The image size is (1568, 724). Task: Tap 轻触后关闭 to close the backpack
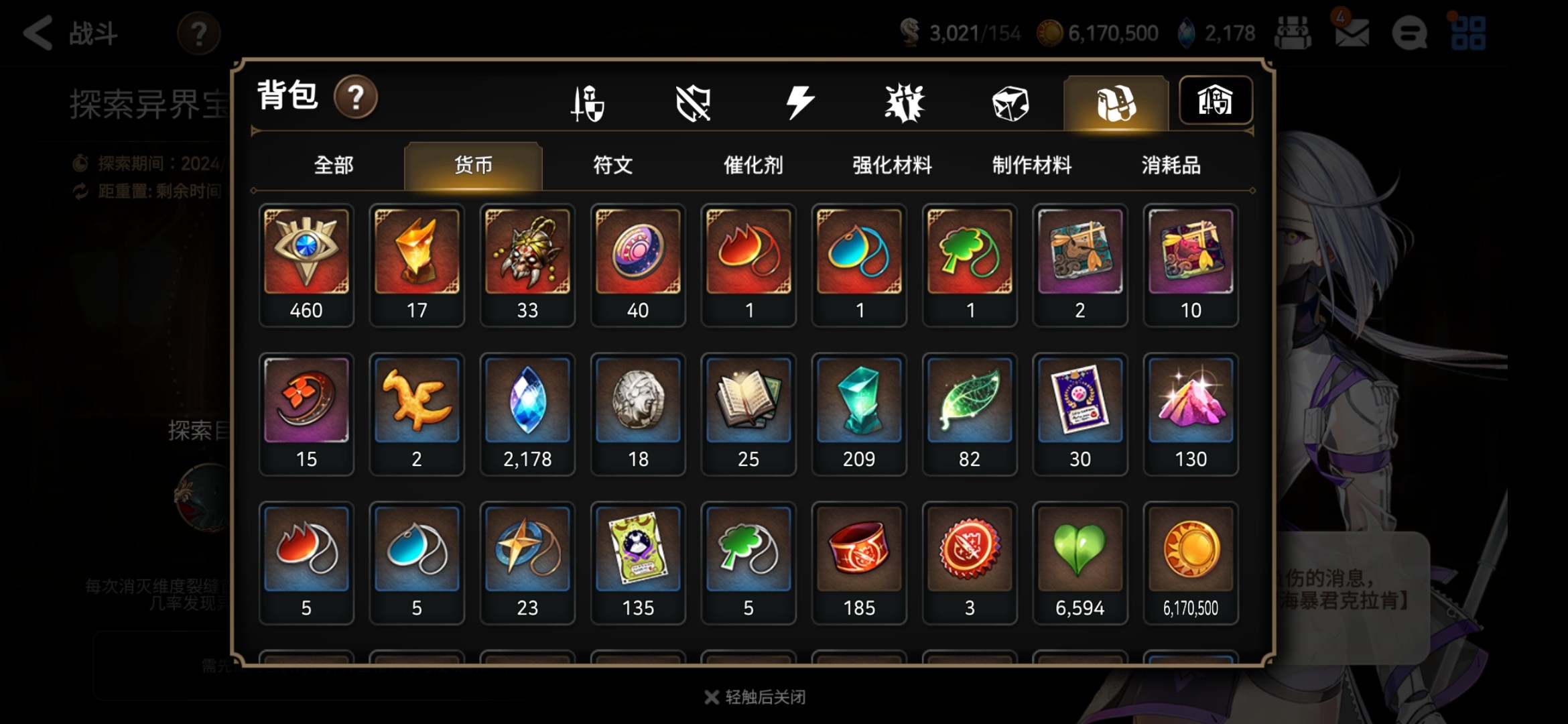pyautogui.click(x=755, y=697)
